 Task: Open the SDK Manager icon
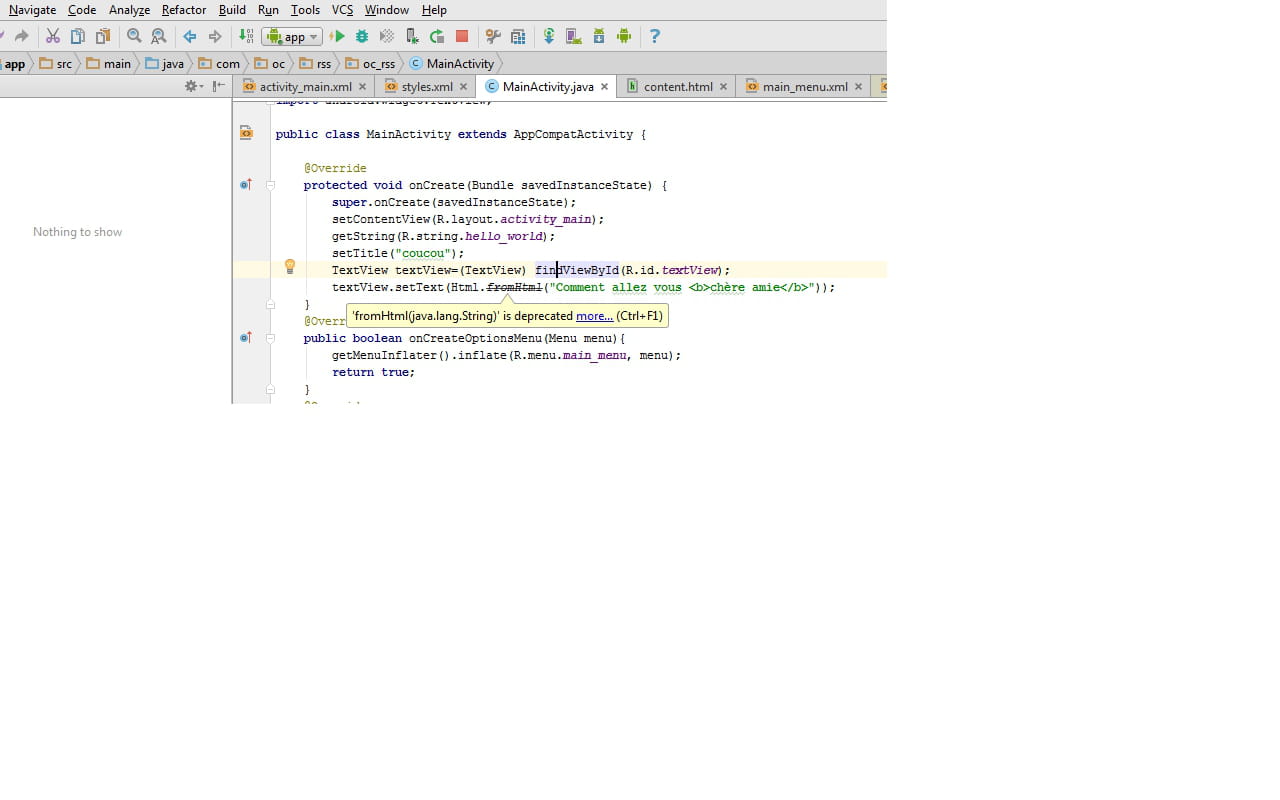599,36
